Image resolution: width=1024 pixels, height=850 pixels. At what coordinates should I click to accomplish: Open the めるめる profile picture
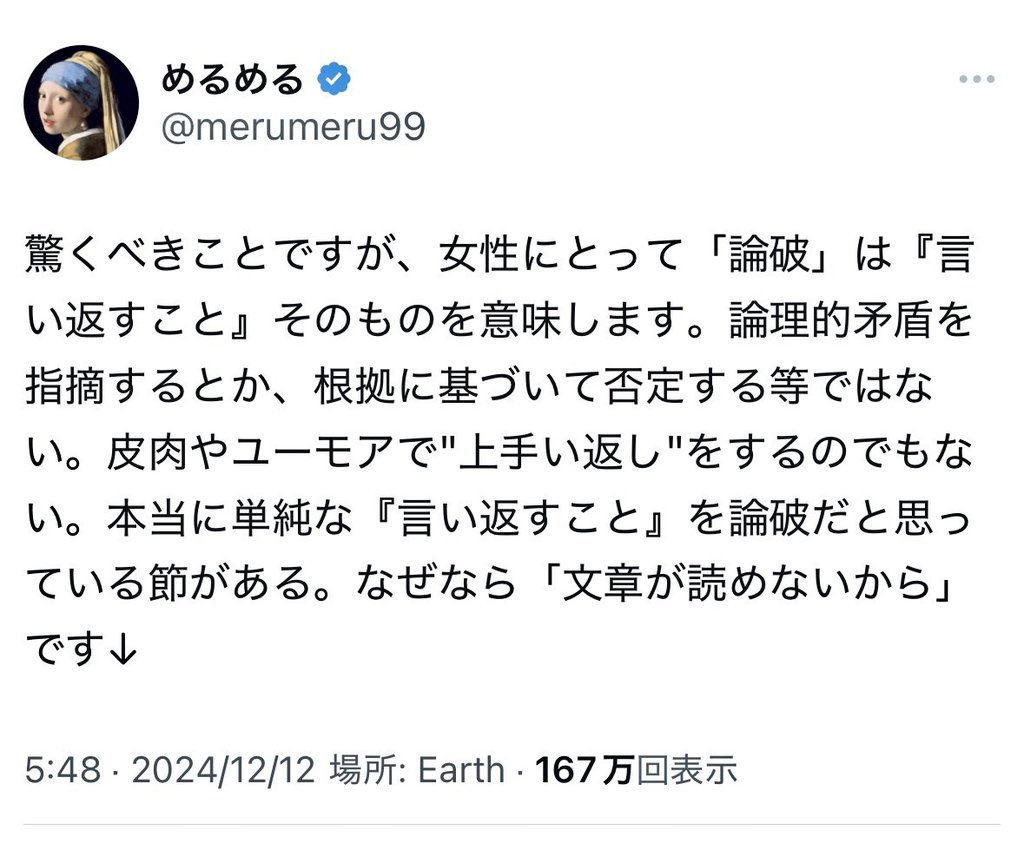tap(80, 102)
